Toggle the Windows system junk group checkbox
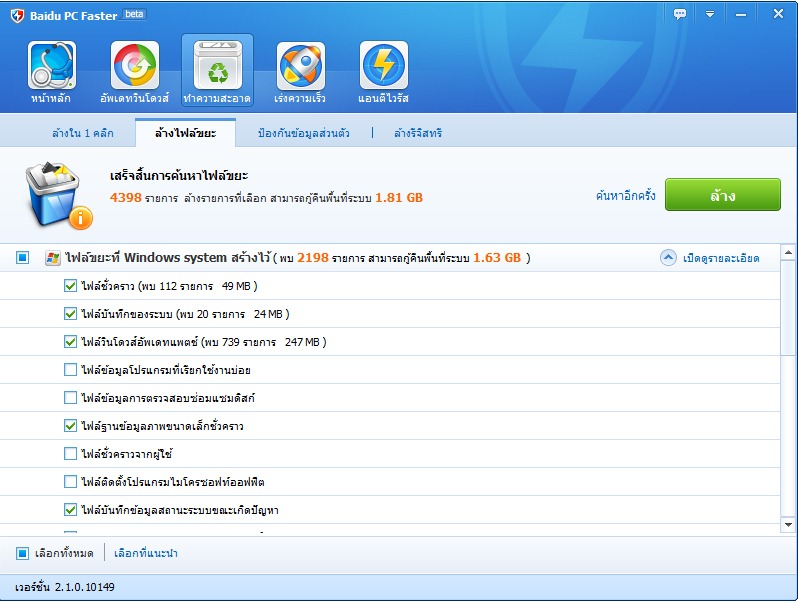Image resolution: width=798 pixels, height=603 pixels. (x=22, y=258)
